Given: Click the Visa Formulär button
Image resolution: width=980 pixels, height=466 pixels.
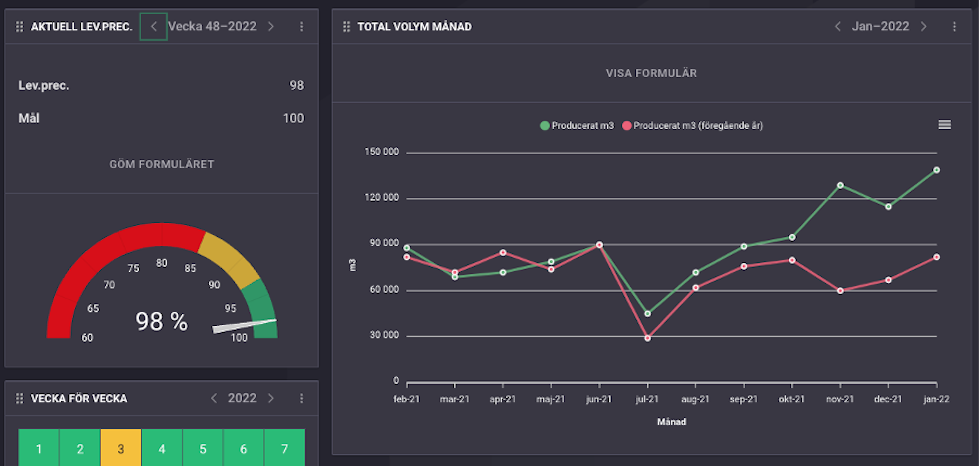Looking at the screenshot, I should (x=651, y=73).
